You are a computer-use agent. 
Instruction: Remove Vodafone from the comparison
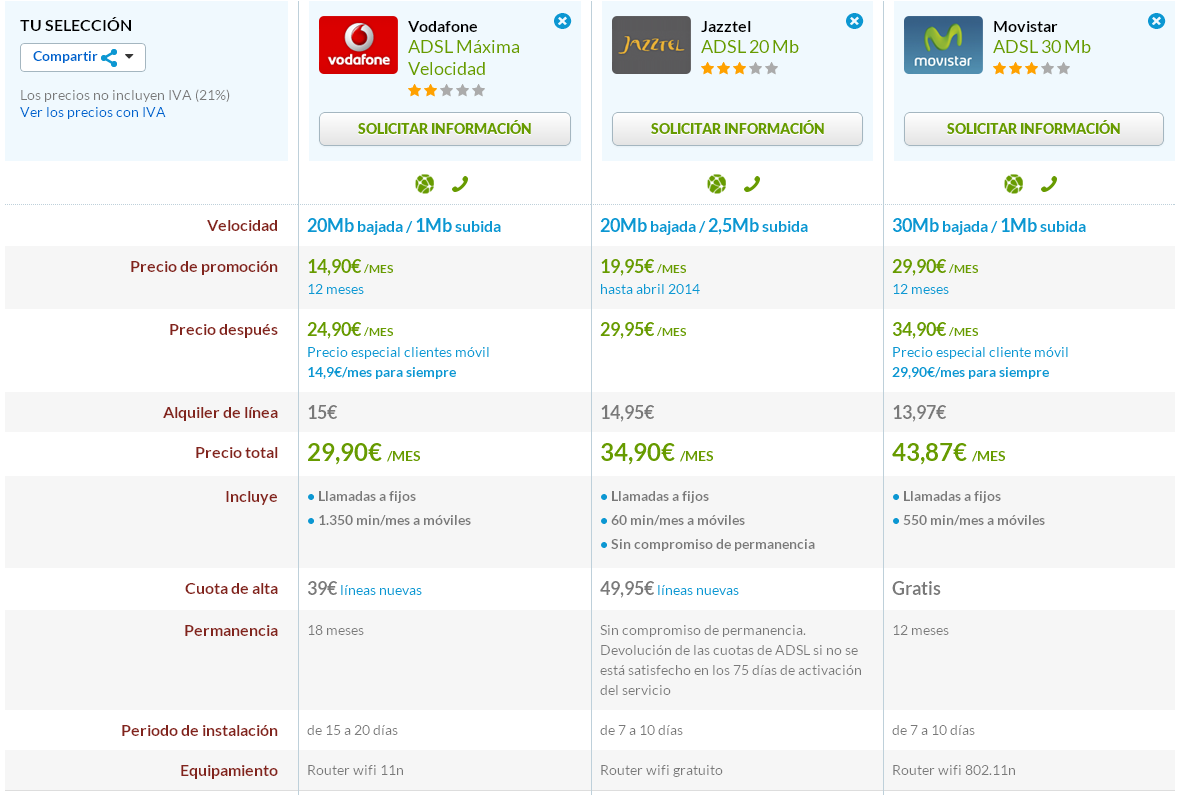[562, 21]
